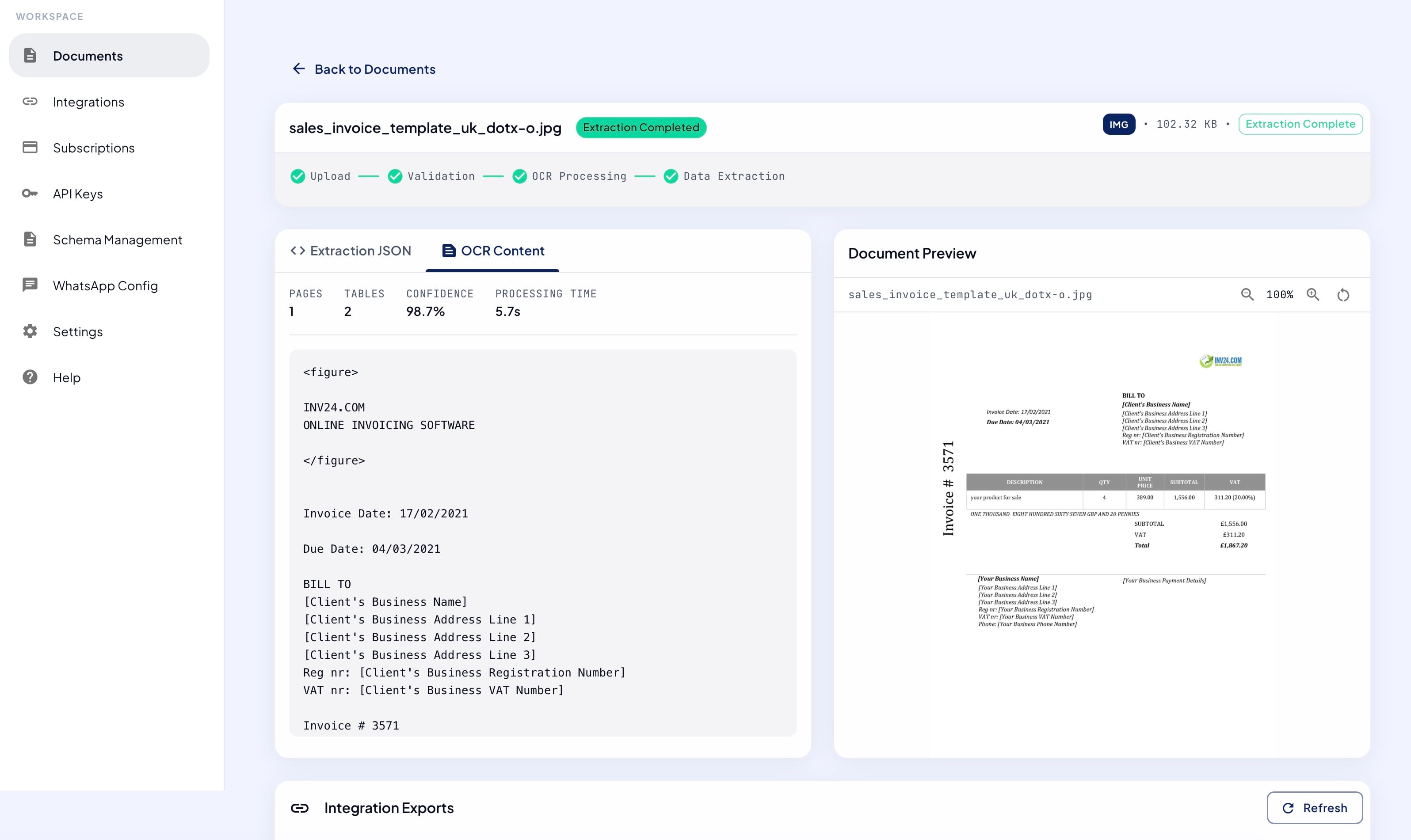Click the Extraction Completed green badge
The width and height of the screenshot is (1411, 840).
coord(641,127)
